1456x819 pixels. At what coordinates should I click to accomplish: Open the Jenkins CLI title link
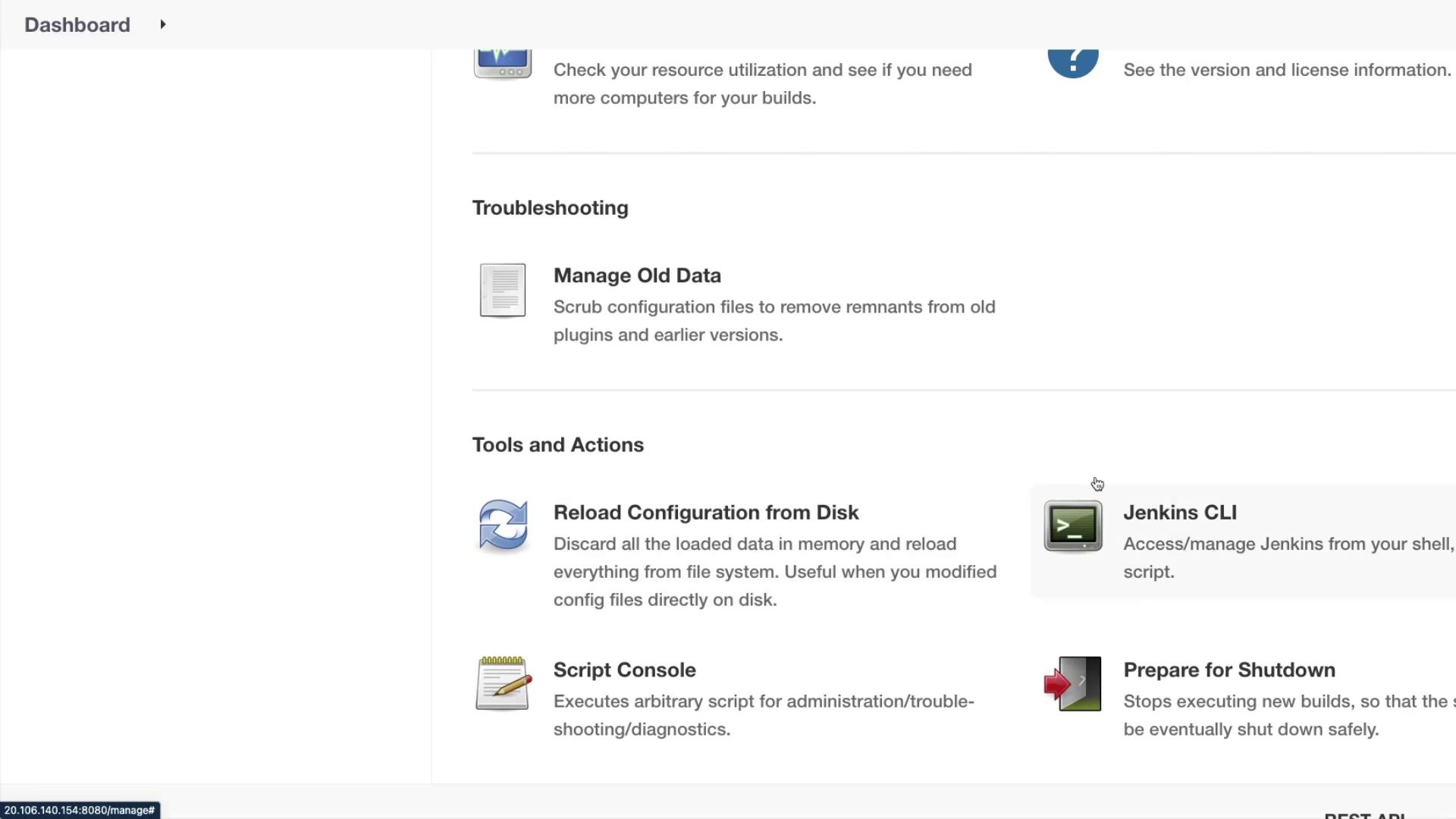tap(1179, 513)
